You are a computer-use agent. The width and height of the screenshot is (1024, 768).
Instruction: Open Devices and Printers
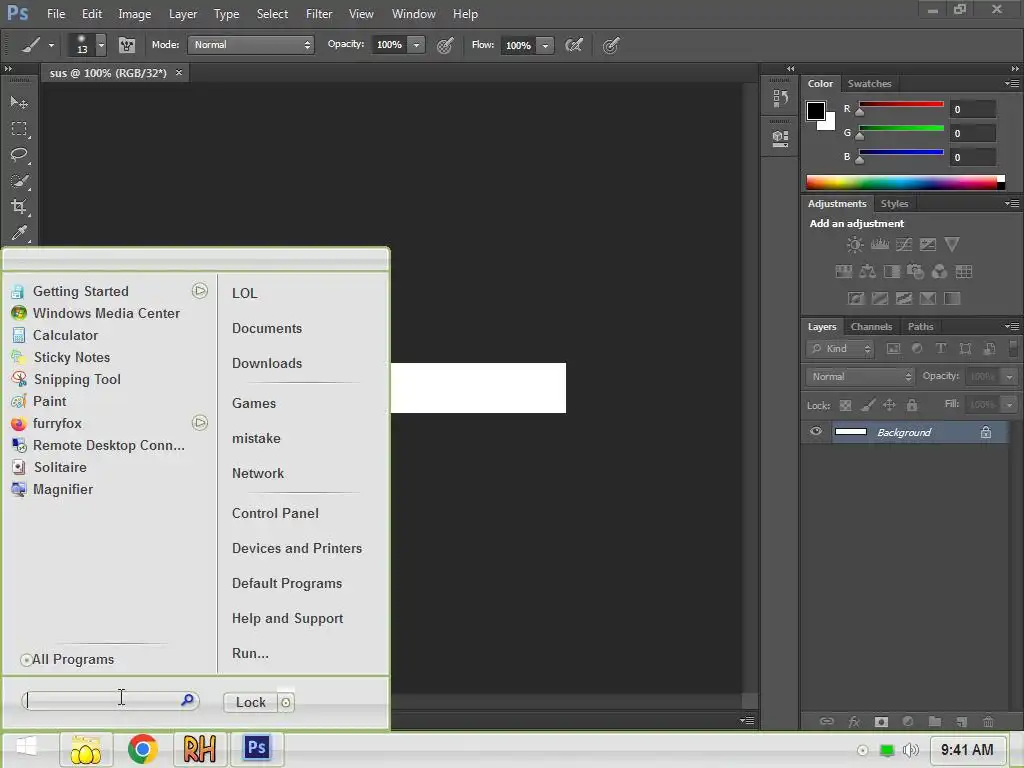(297, 549)
